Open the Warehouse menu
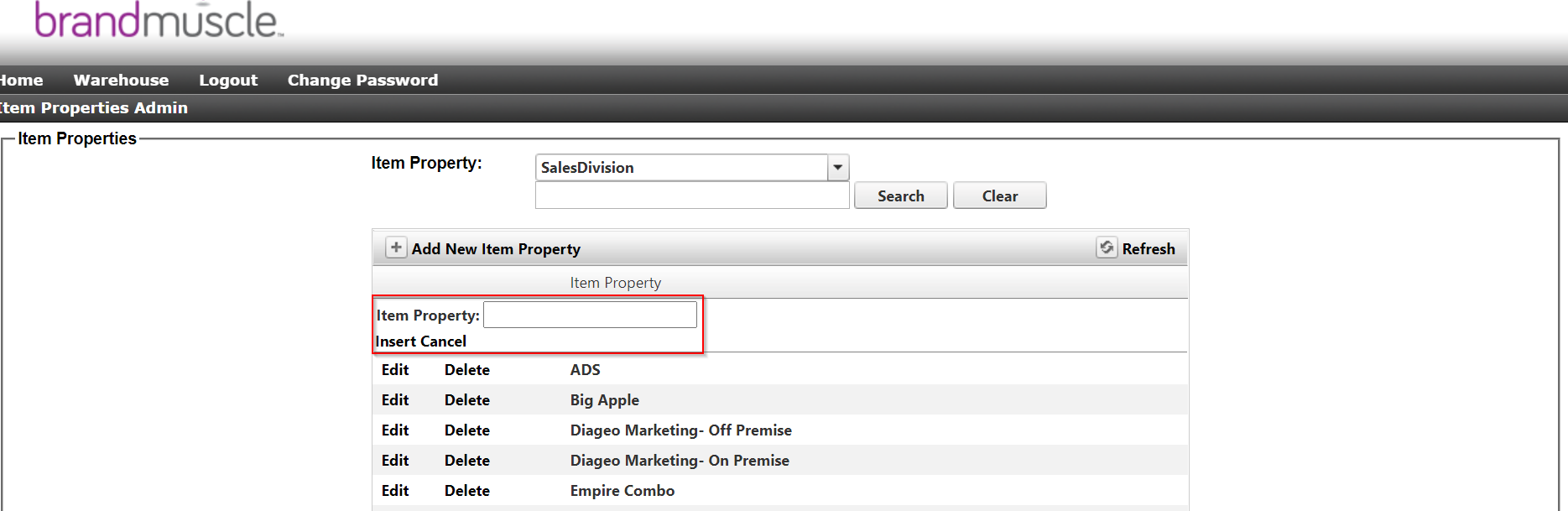Image resolution: width=1568 pixels, height=511 pixels. coord(121,80)
